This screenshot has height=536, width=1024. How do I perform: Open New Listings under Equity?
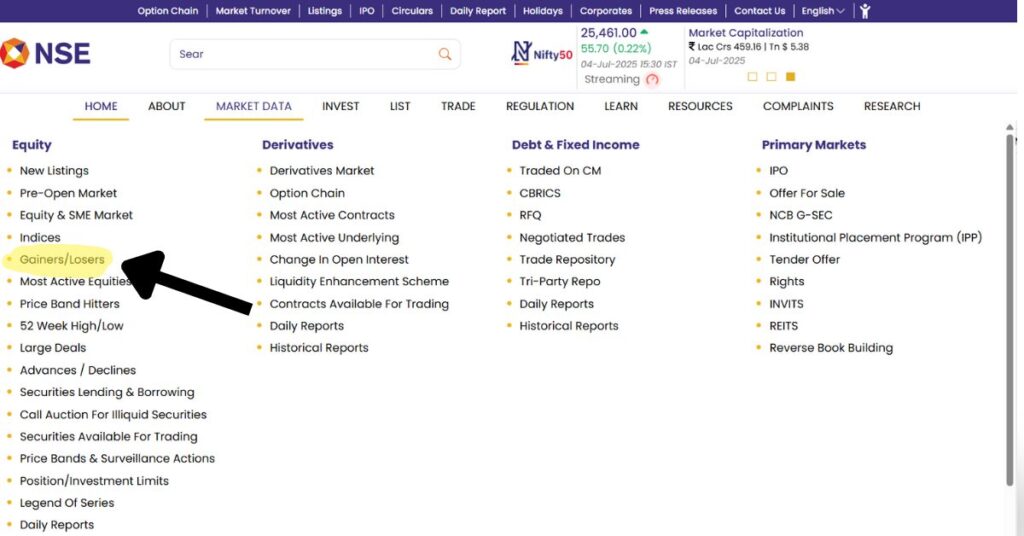54,170
